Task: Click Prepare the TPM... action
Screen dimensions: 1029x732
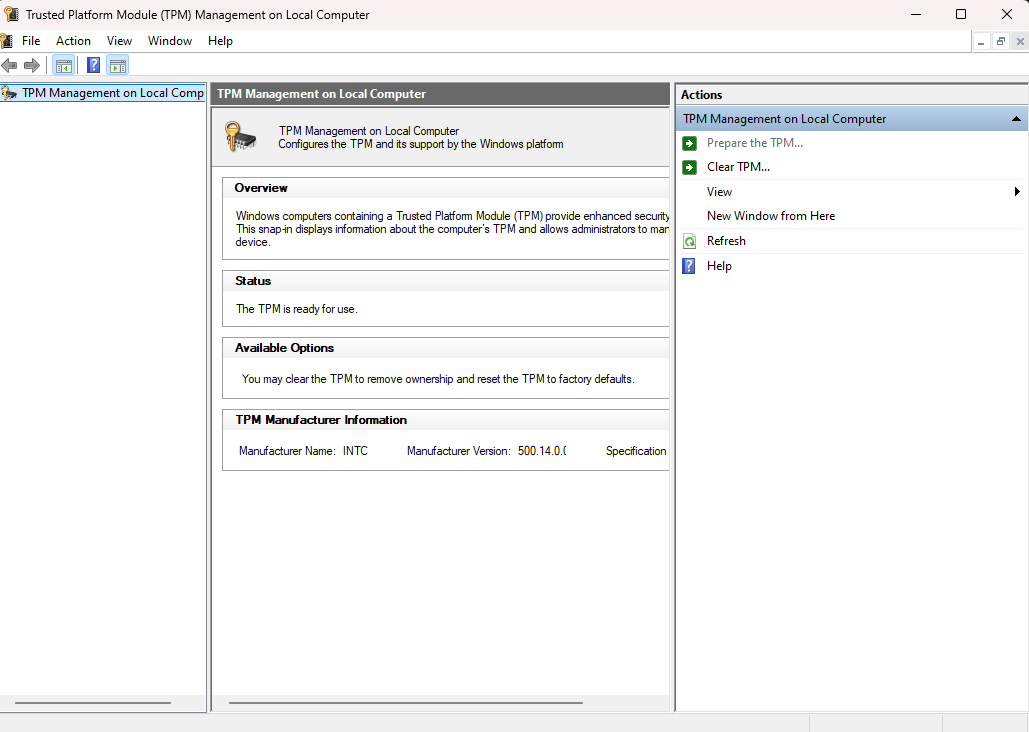Action: (x=755, y=143)
